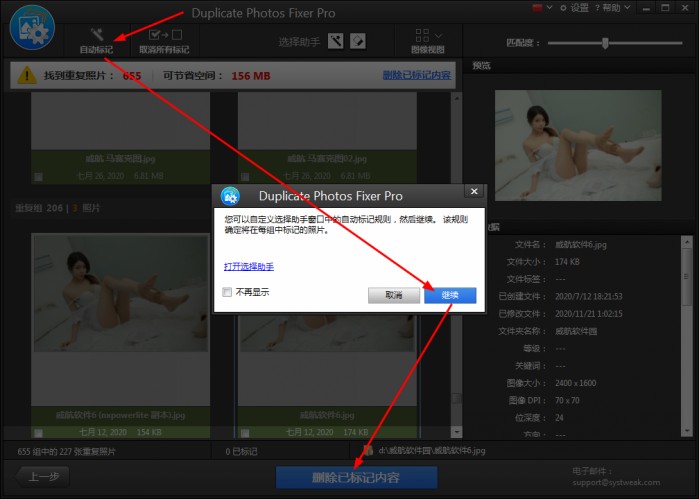Open the selection assistant link (打开选择助手)
This screenshot has width=699, height=499.
[249, 267]
